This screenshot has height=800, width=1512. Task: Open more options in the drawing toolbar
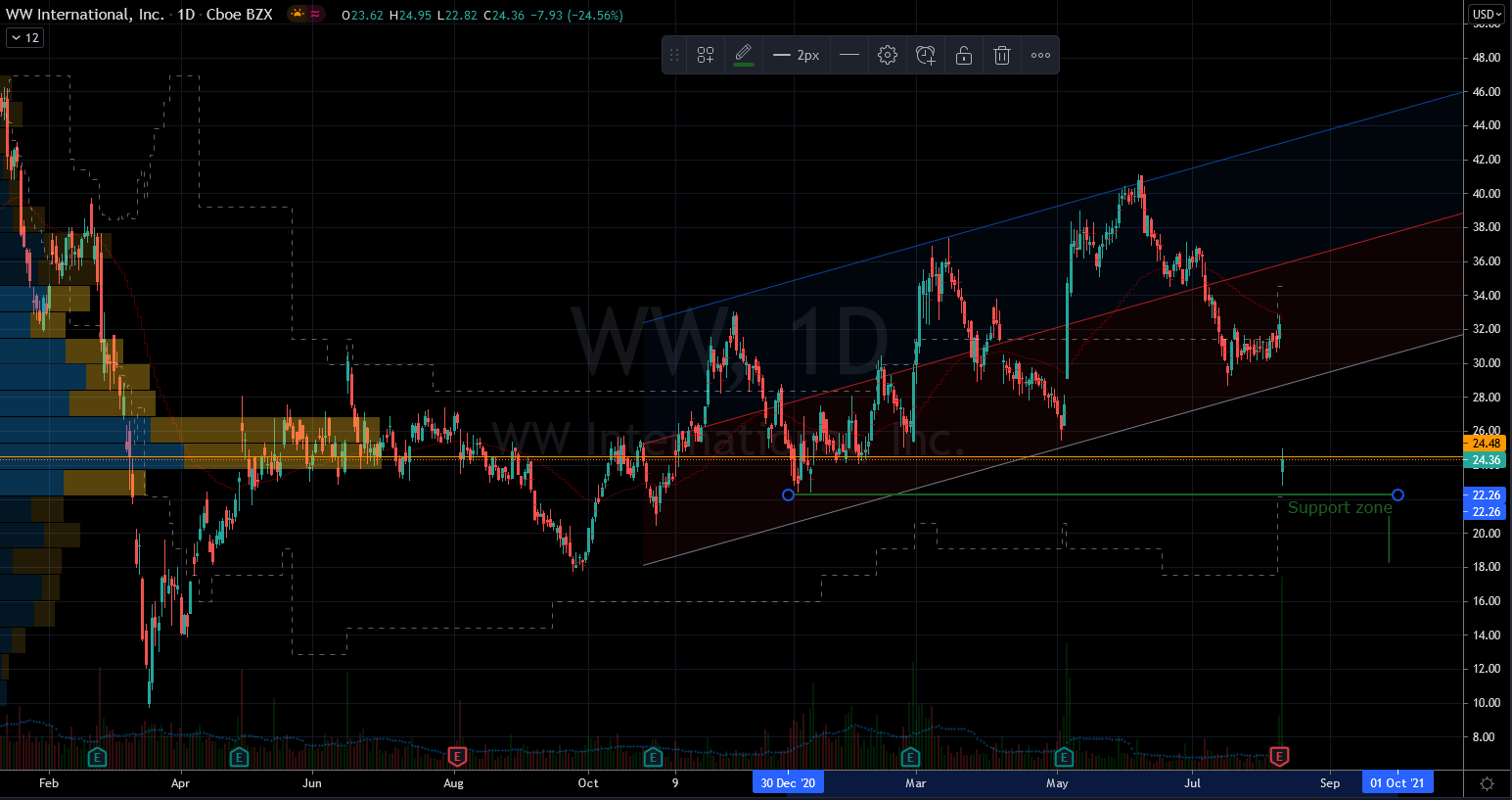pyautogui.click(x=1040, y=55)
